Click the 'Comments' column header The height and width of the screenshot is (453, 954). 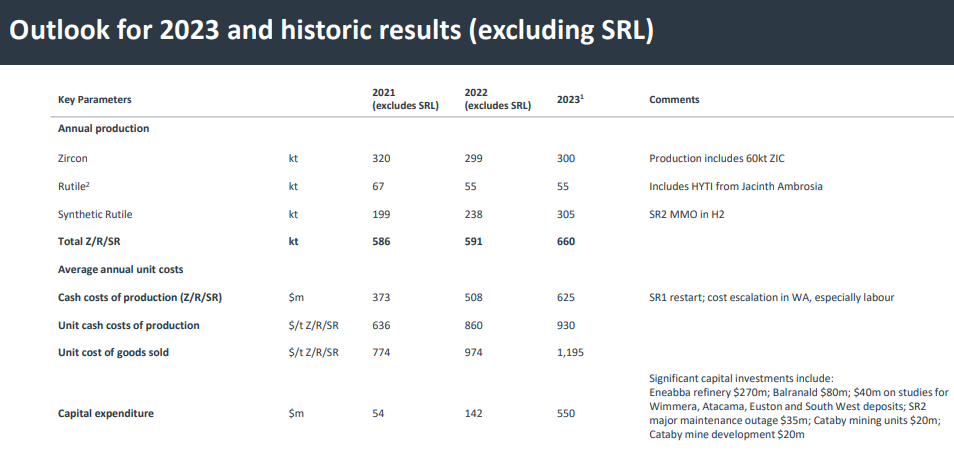pyautogui.click(x=674, y=100)
